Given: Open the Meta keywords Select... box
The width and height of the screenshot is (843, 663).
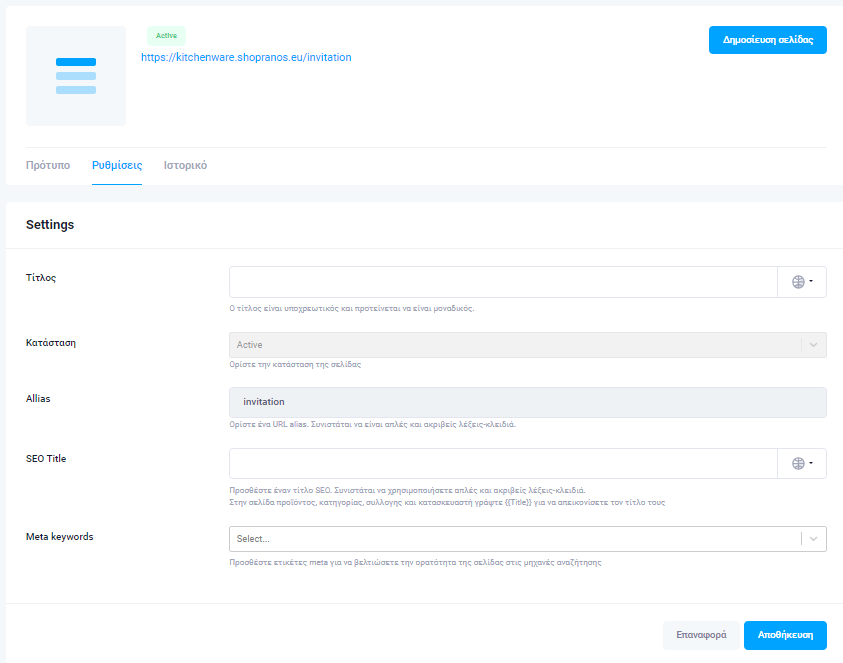Looking at the screenshot, I should coord(514,539).
